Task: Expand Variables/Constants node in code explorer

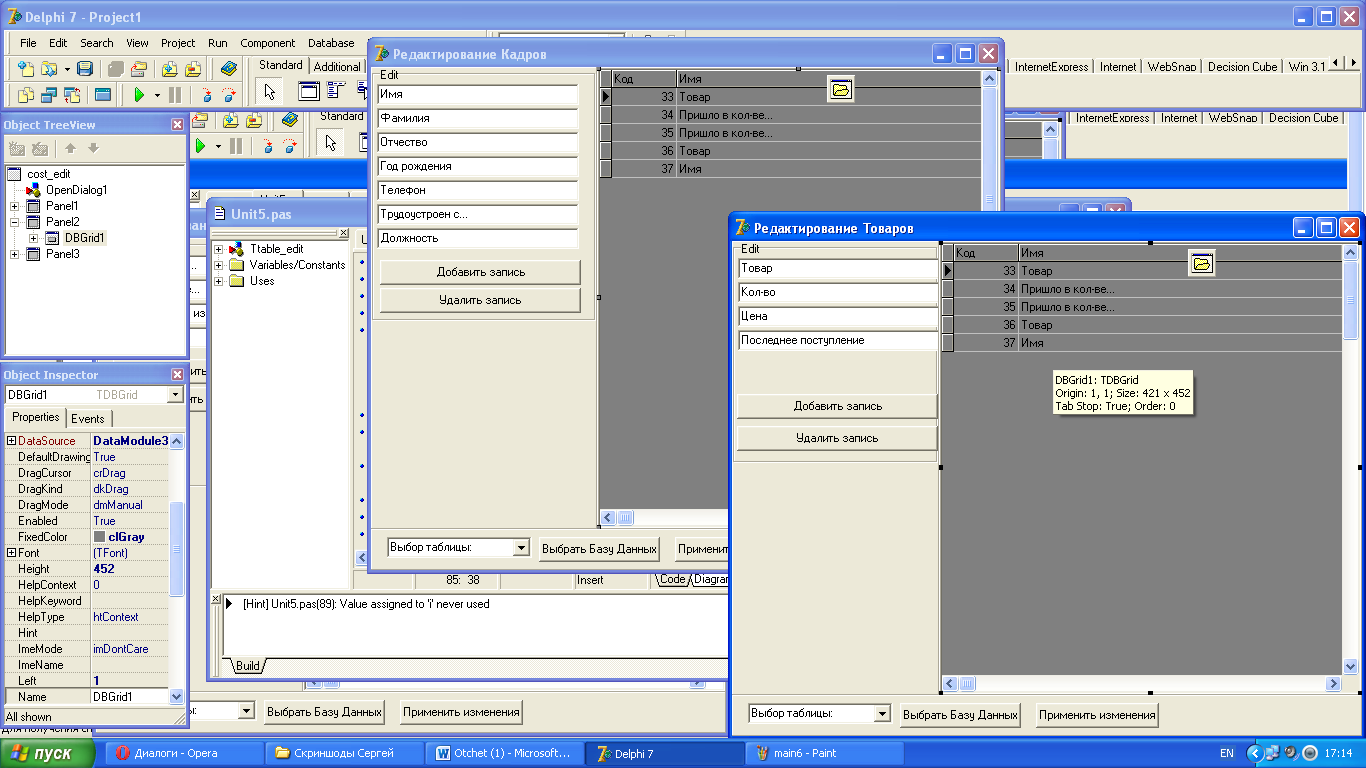Action: [x=219, y=265]
